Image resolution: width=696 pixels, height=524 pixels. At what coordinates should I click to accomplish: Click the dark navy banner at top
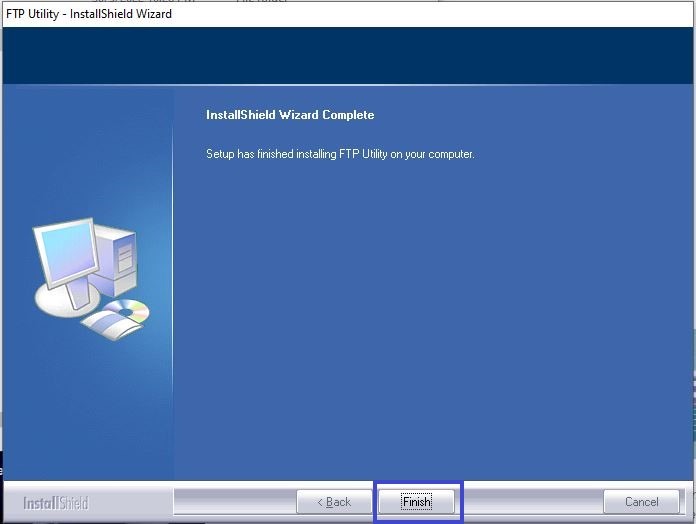click(x=348, y=56)
